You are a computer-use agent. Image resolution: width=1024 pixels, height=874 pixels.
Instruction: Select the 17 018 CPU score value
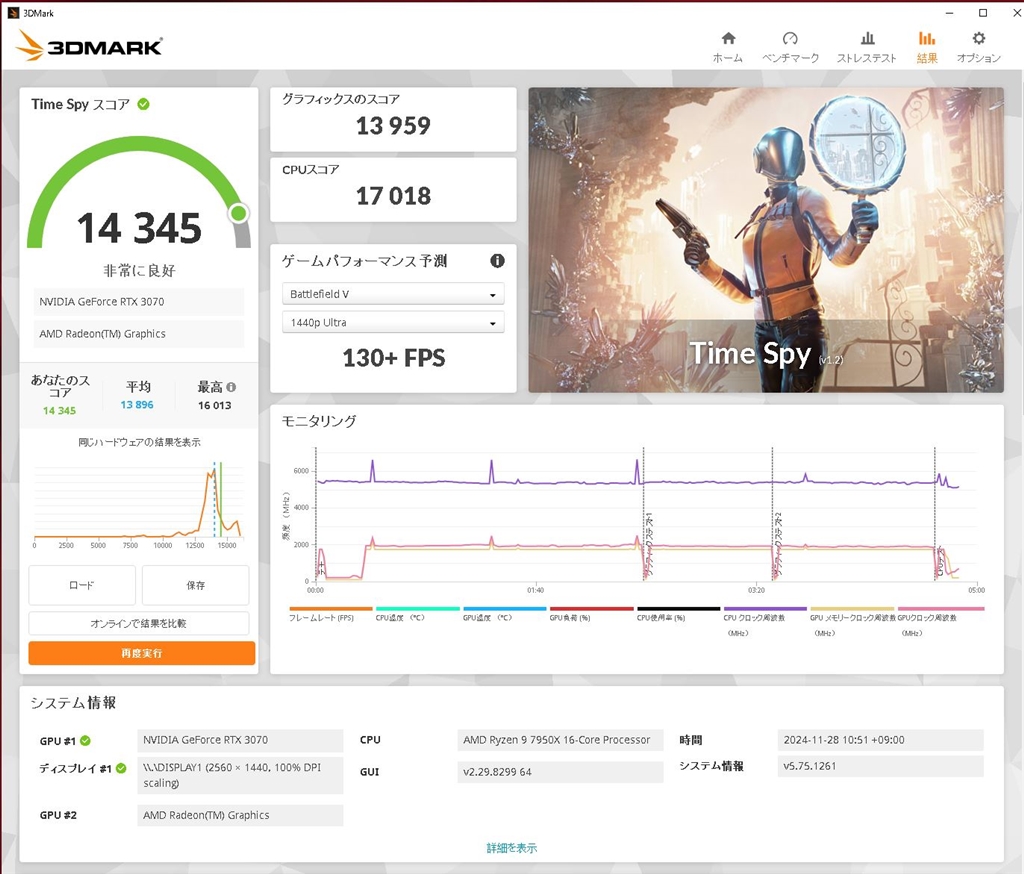[393, 196]
